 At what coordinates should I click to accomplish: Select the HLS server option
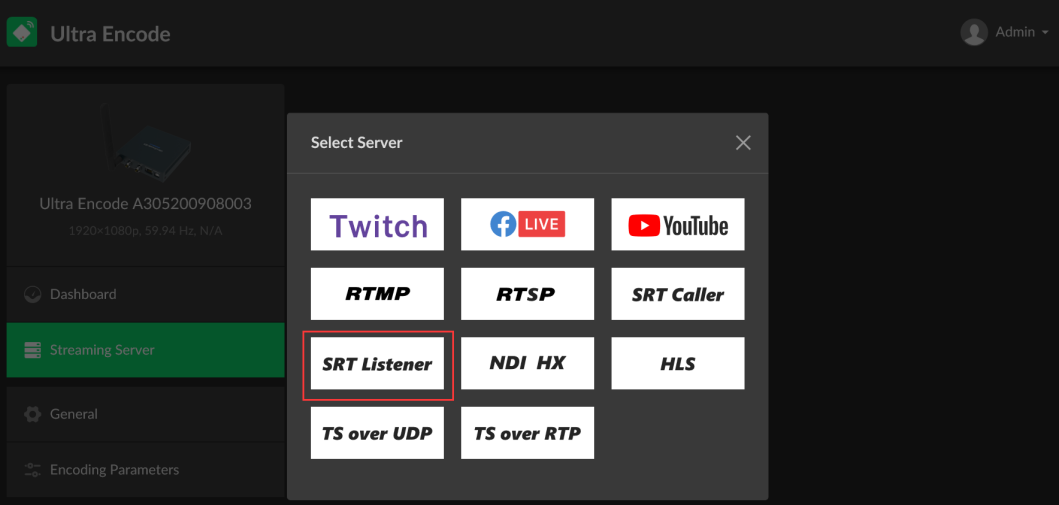coord(678,363)
